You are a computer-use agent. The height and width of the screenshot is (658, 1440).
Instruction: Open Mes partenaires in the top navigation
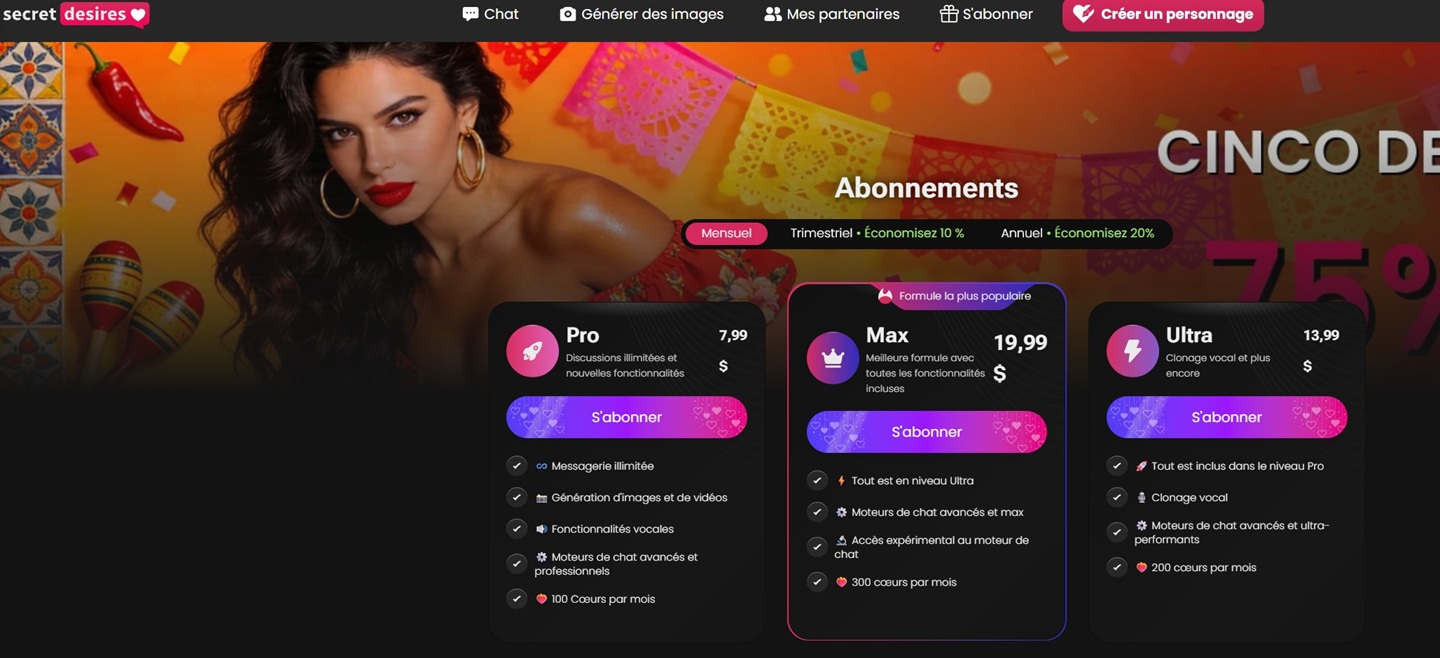click(832, 14)
